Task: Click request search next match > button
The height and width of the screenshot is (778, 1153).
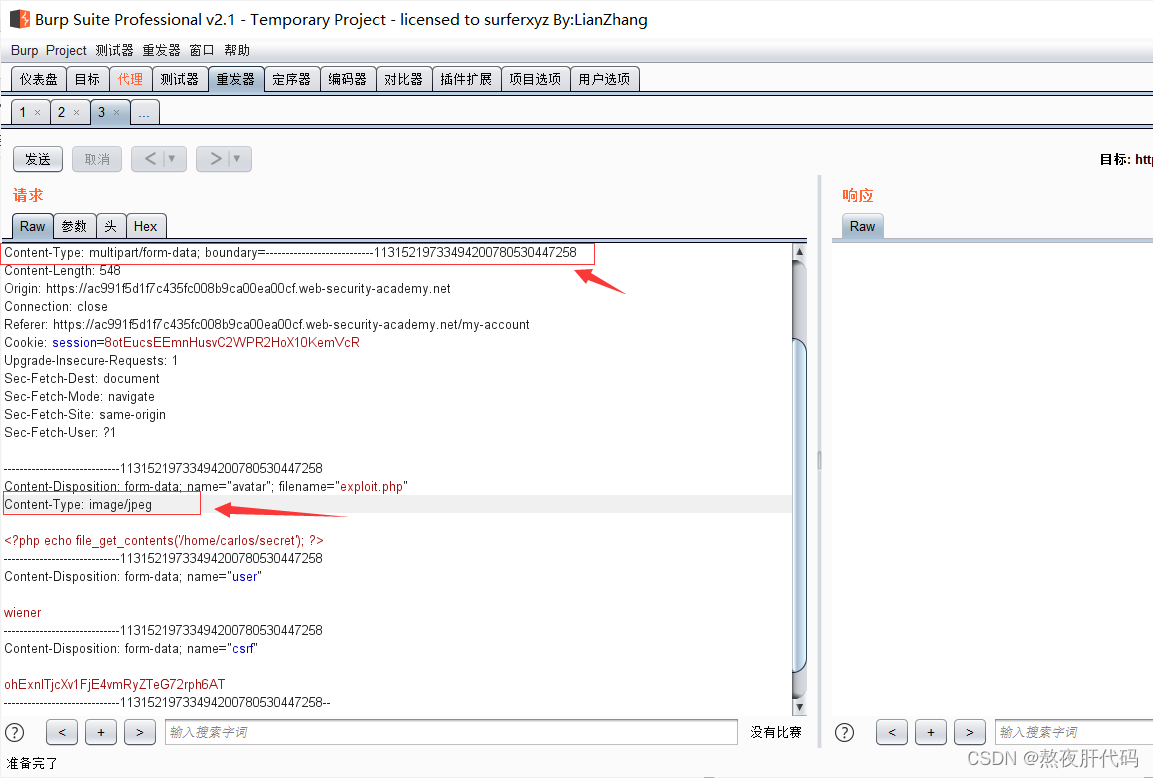Action: point(140,732)
